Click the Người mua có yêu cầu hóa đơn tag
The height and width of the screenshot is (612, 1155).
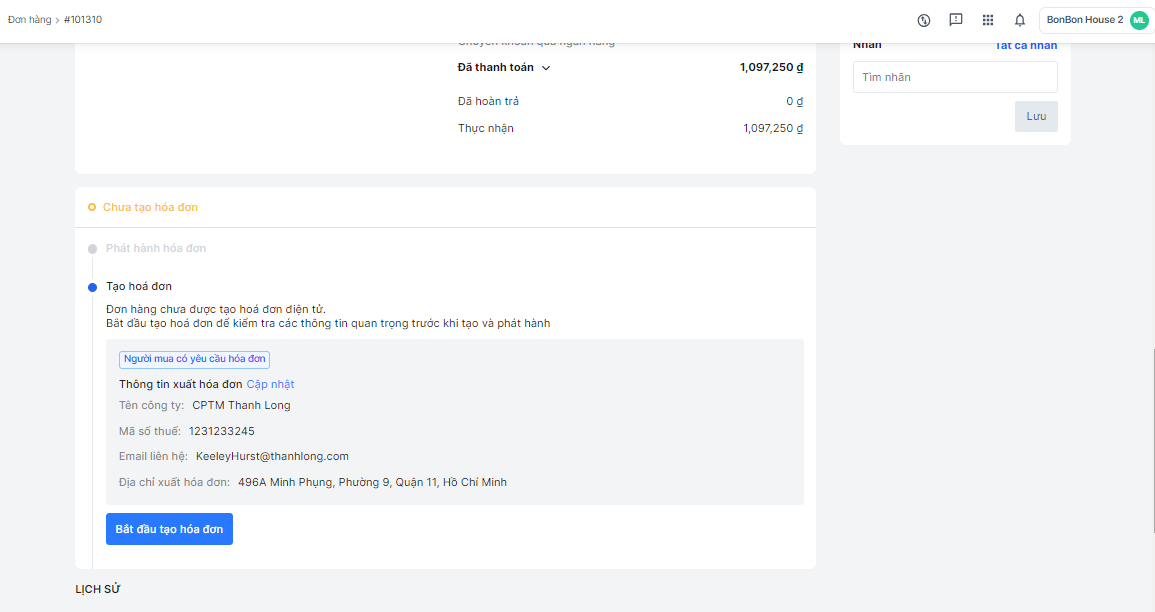coord(194,360)
